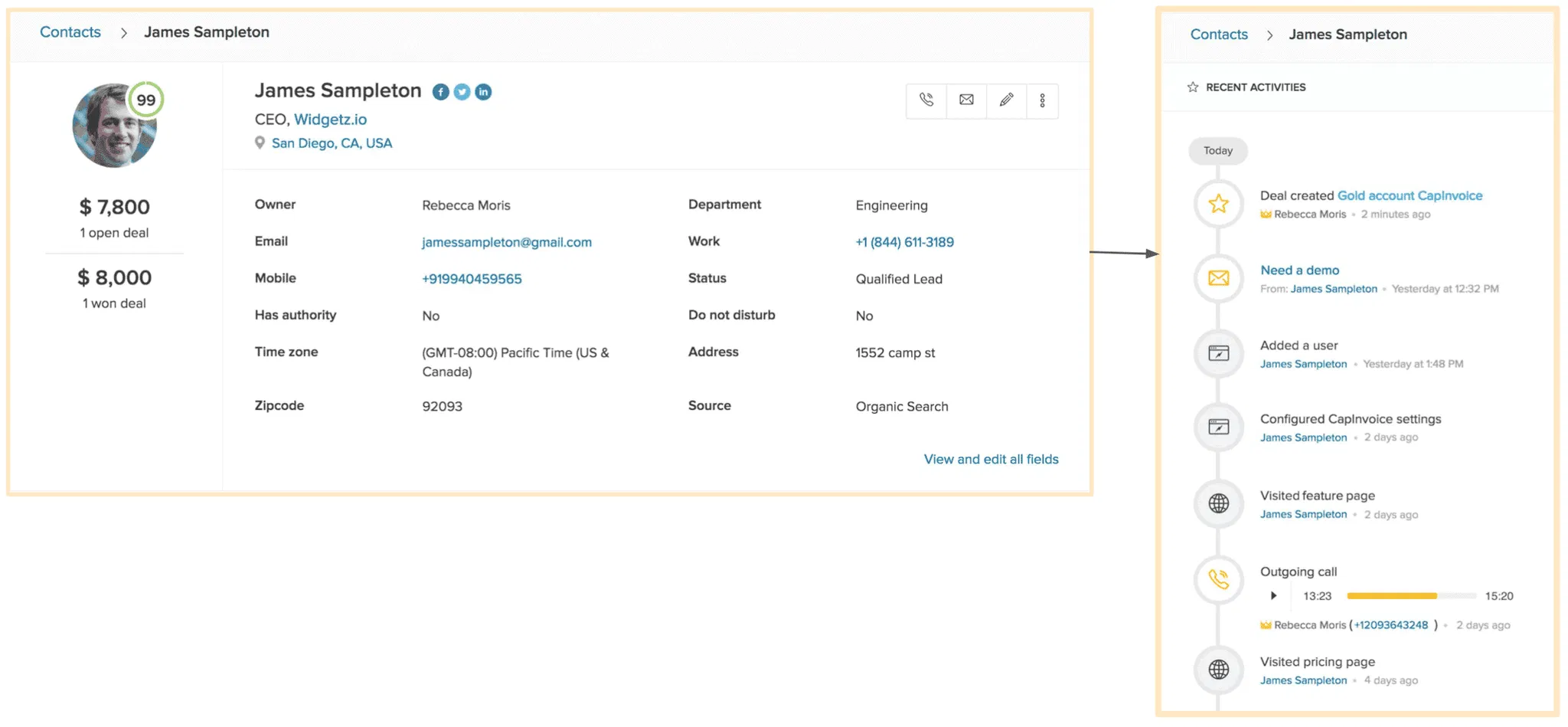The height and width of the screenshot is (727, 1568).
Task: Click the call recording progress bar
Action: (1410, 596)
